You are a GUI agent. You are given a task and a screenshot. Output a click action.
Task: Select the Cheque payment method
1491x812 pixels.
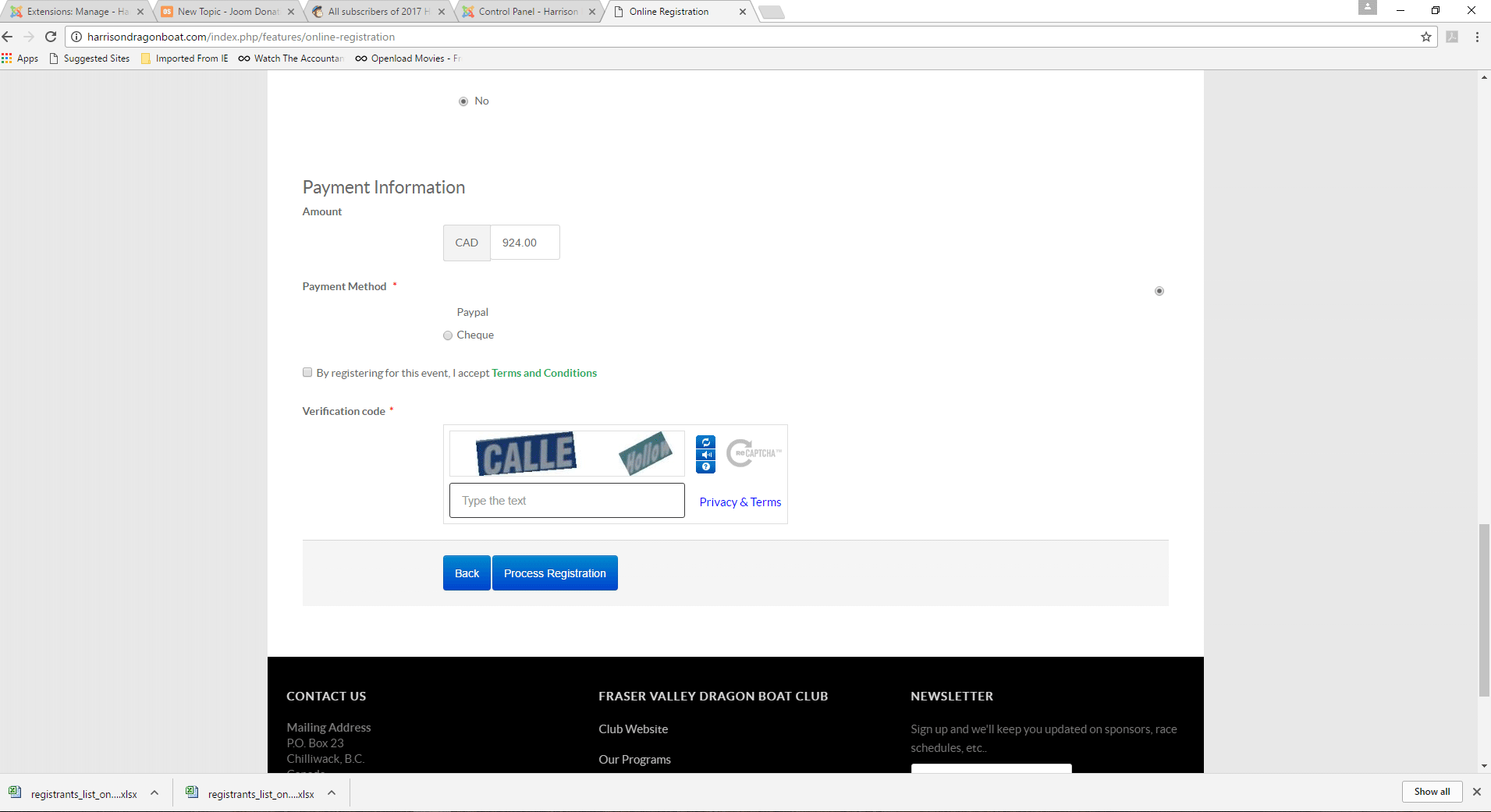click(x=448, y=335)
